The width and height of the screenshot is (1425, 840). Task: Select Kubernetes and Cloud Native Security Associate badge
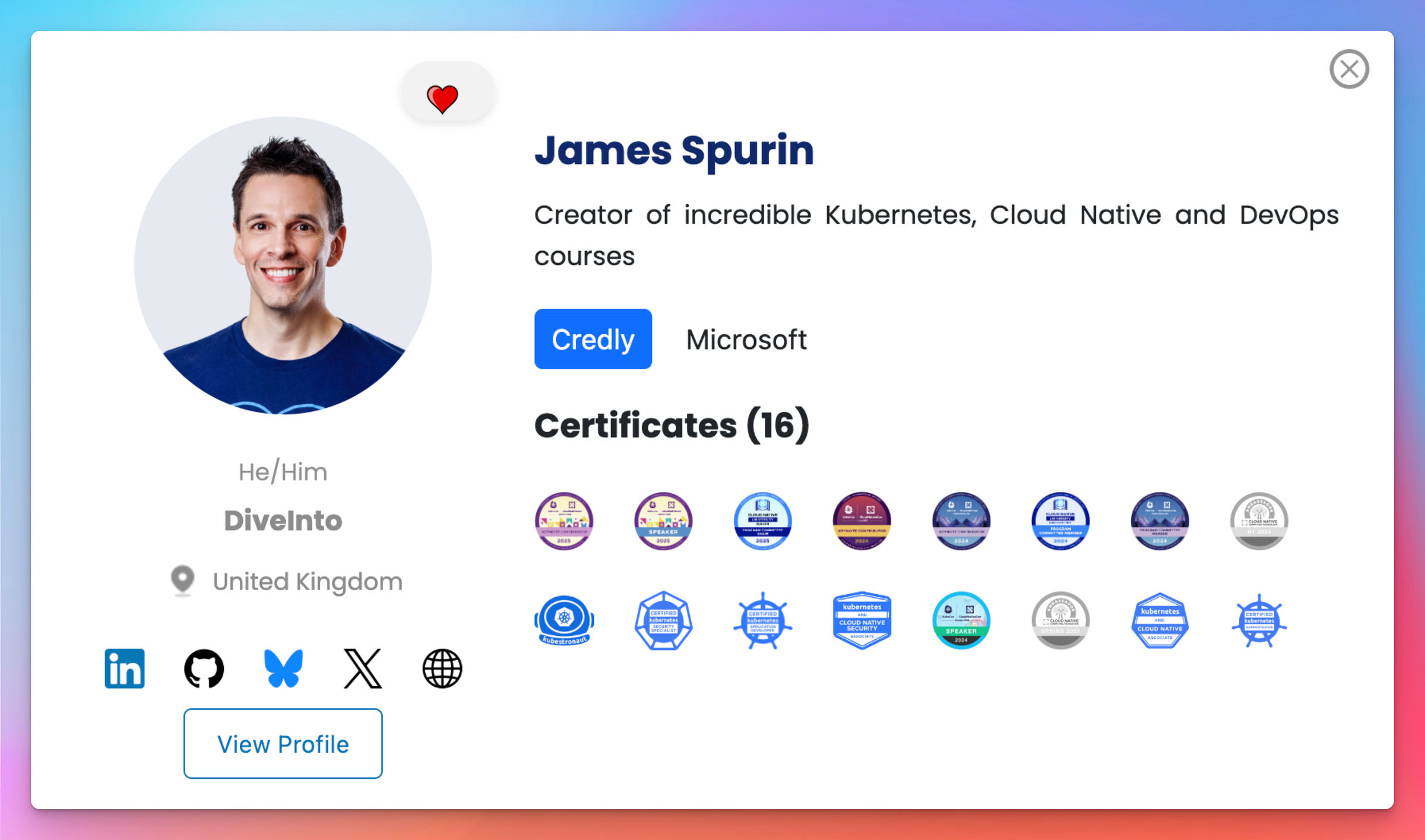click(862, 620)
